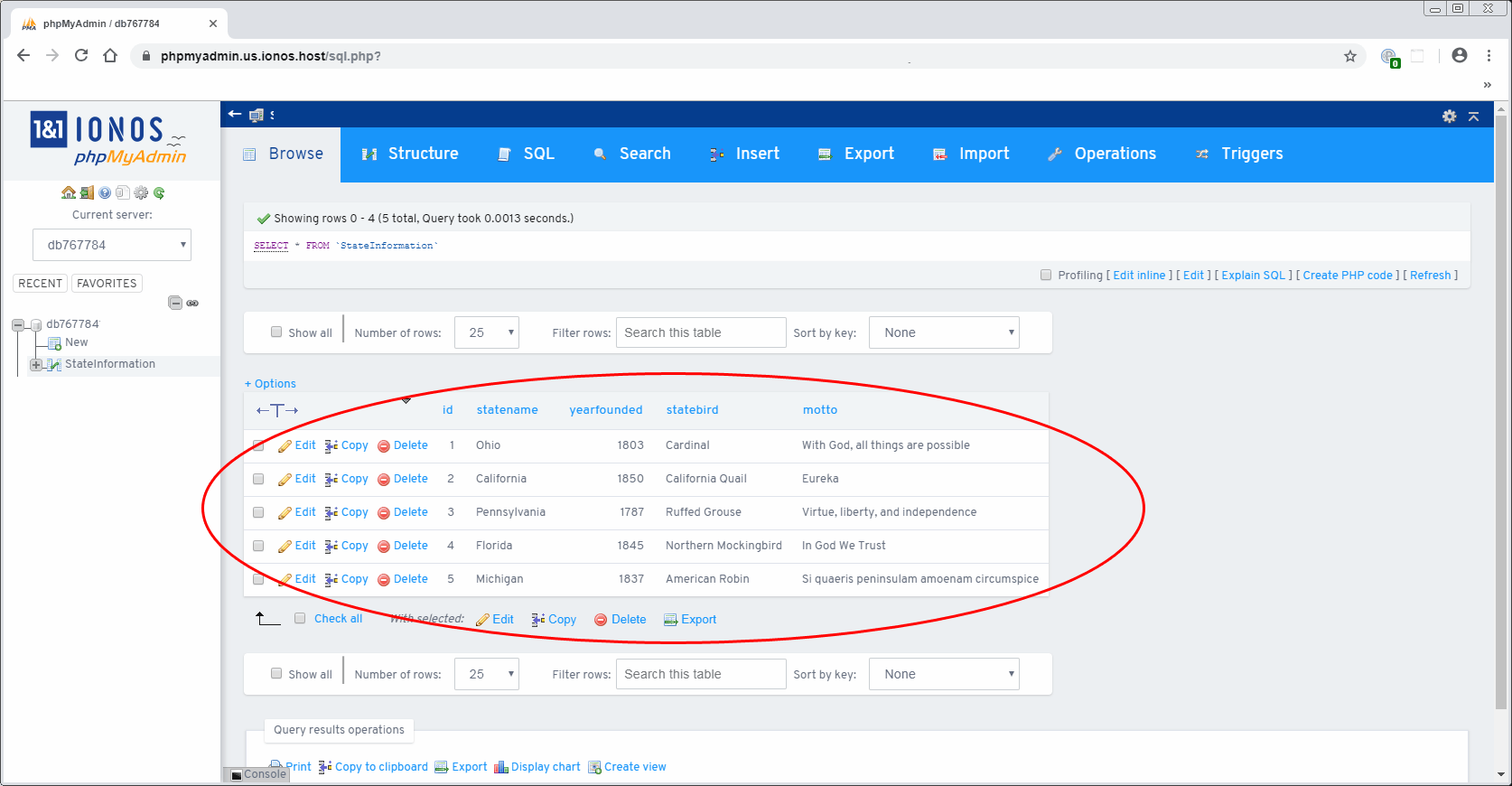The image size is (1512, 786).
Task: Click the log out door icon
Action: tap(87, 192)
